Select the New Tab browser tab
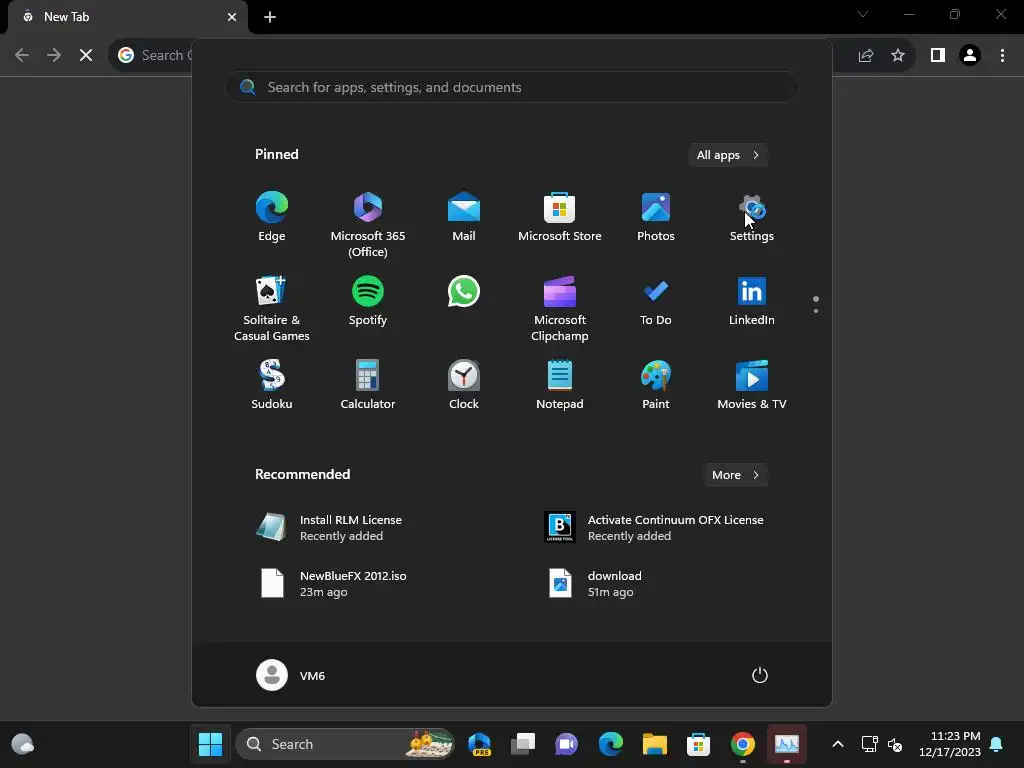The image size is (1024, 768). [128, 17]
